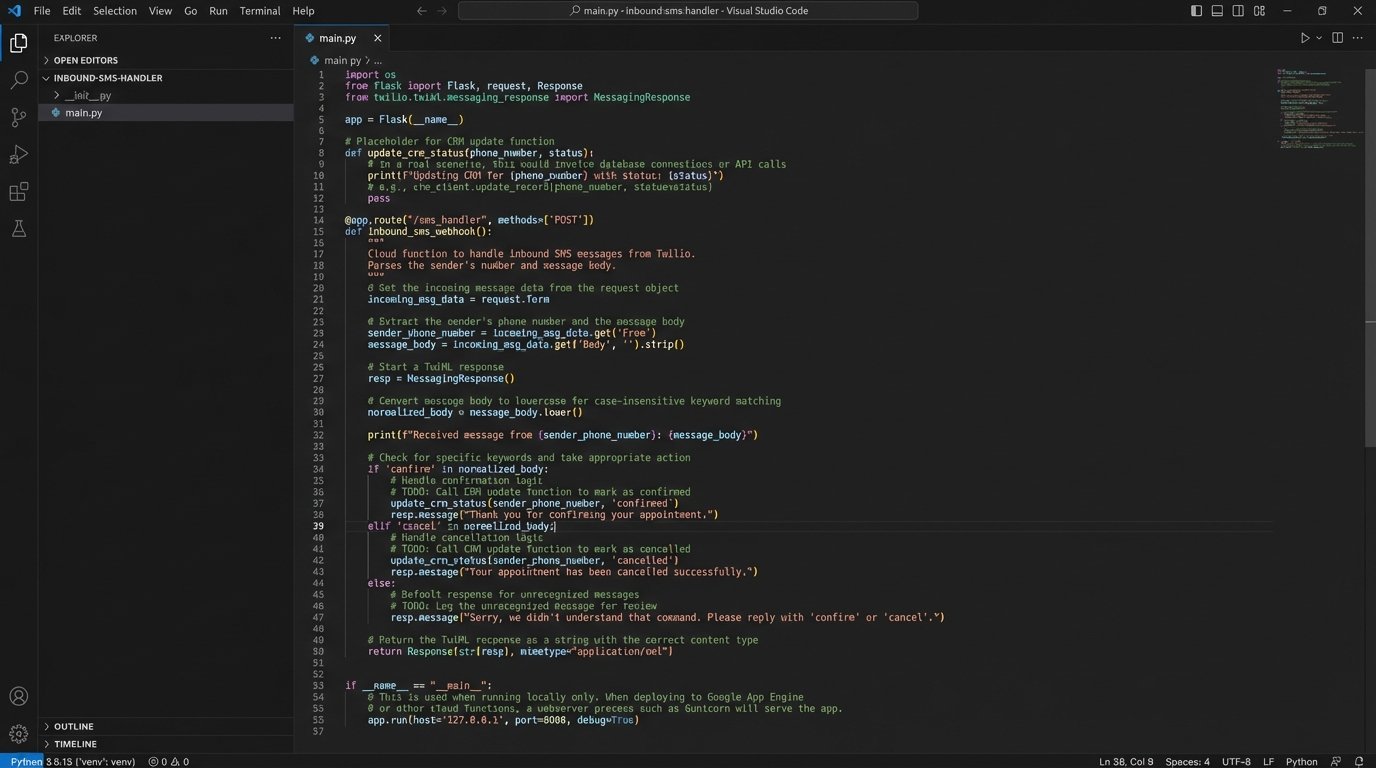This screenshot has width=1376, height=768.
Task: Open the run button dropdown arrow
Action: 1319,38
